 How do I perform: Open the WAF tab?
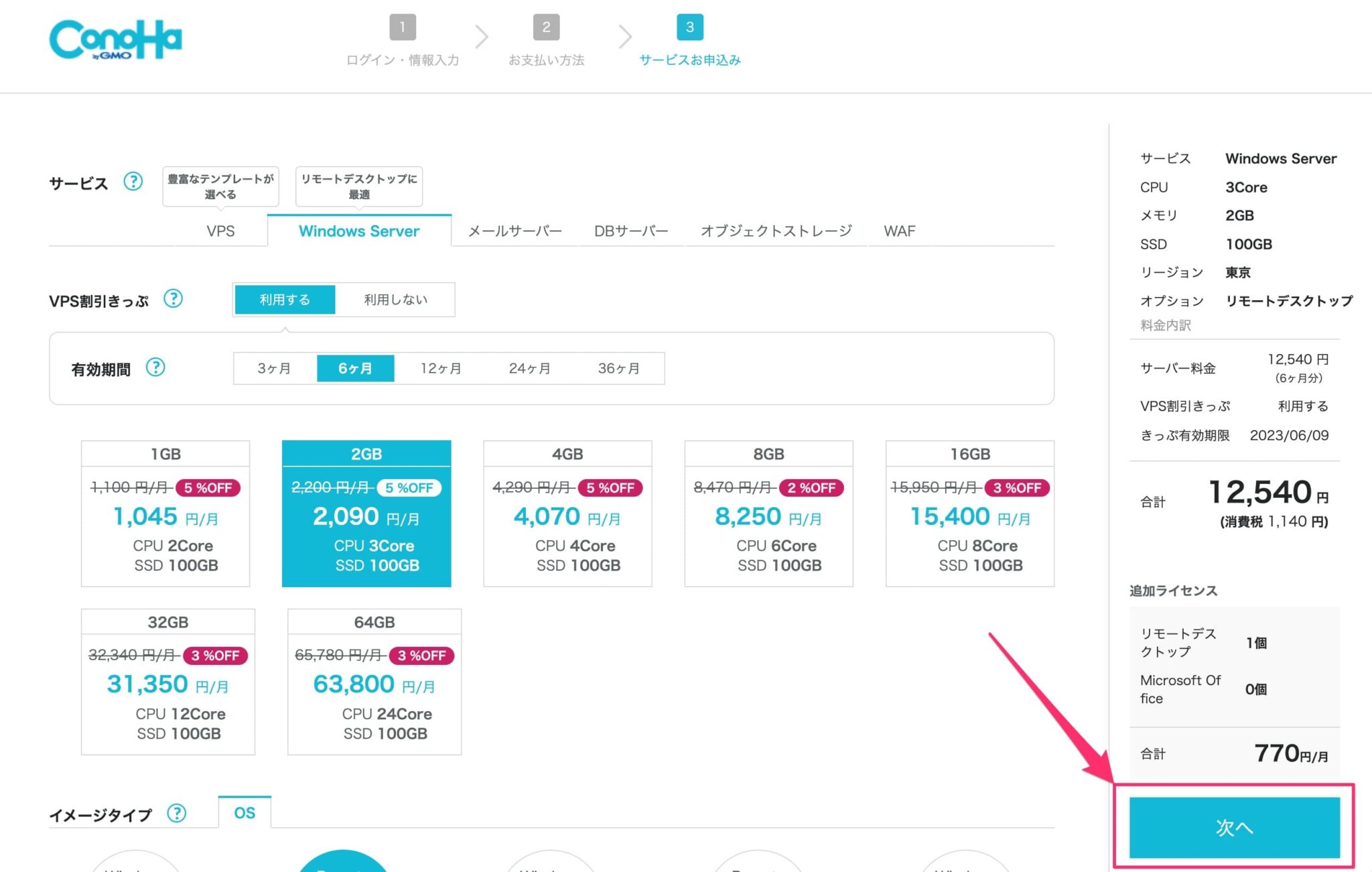click(x=899, y=231)
